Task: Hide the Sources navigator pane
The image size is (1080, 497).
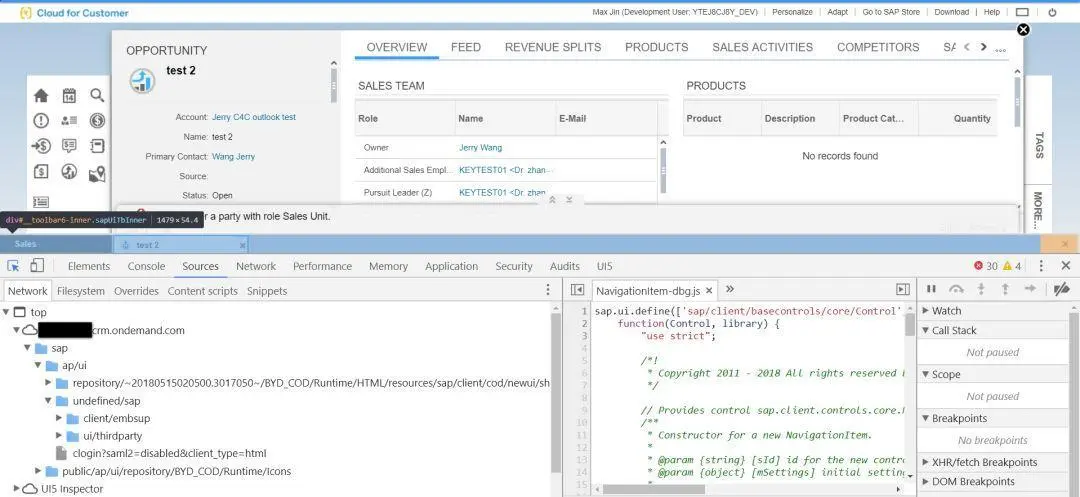Action: pyautogui.click(x=578, y=290)
